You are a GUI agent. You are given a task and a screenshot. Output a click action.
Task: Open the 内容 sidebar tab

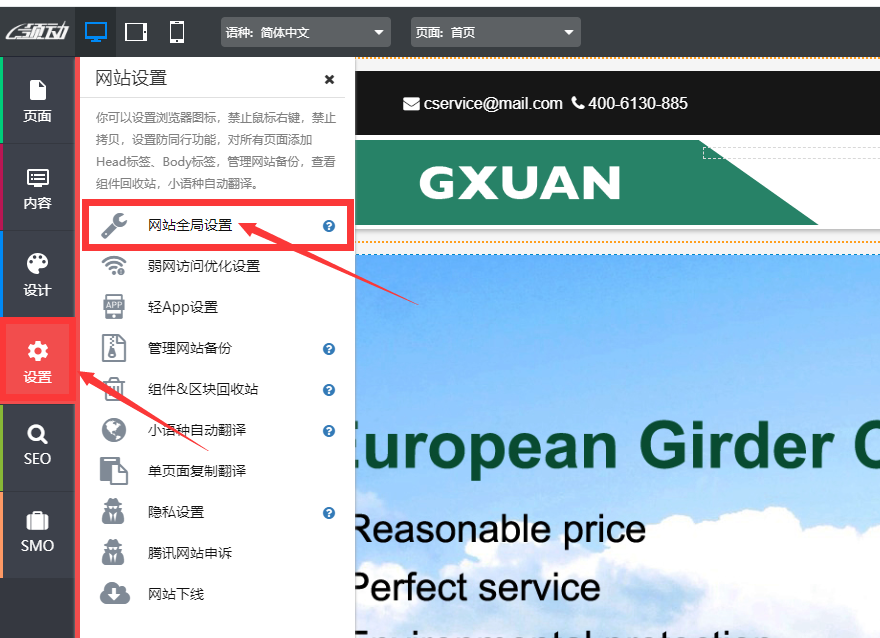38,188
